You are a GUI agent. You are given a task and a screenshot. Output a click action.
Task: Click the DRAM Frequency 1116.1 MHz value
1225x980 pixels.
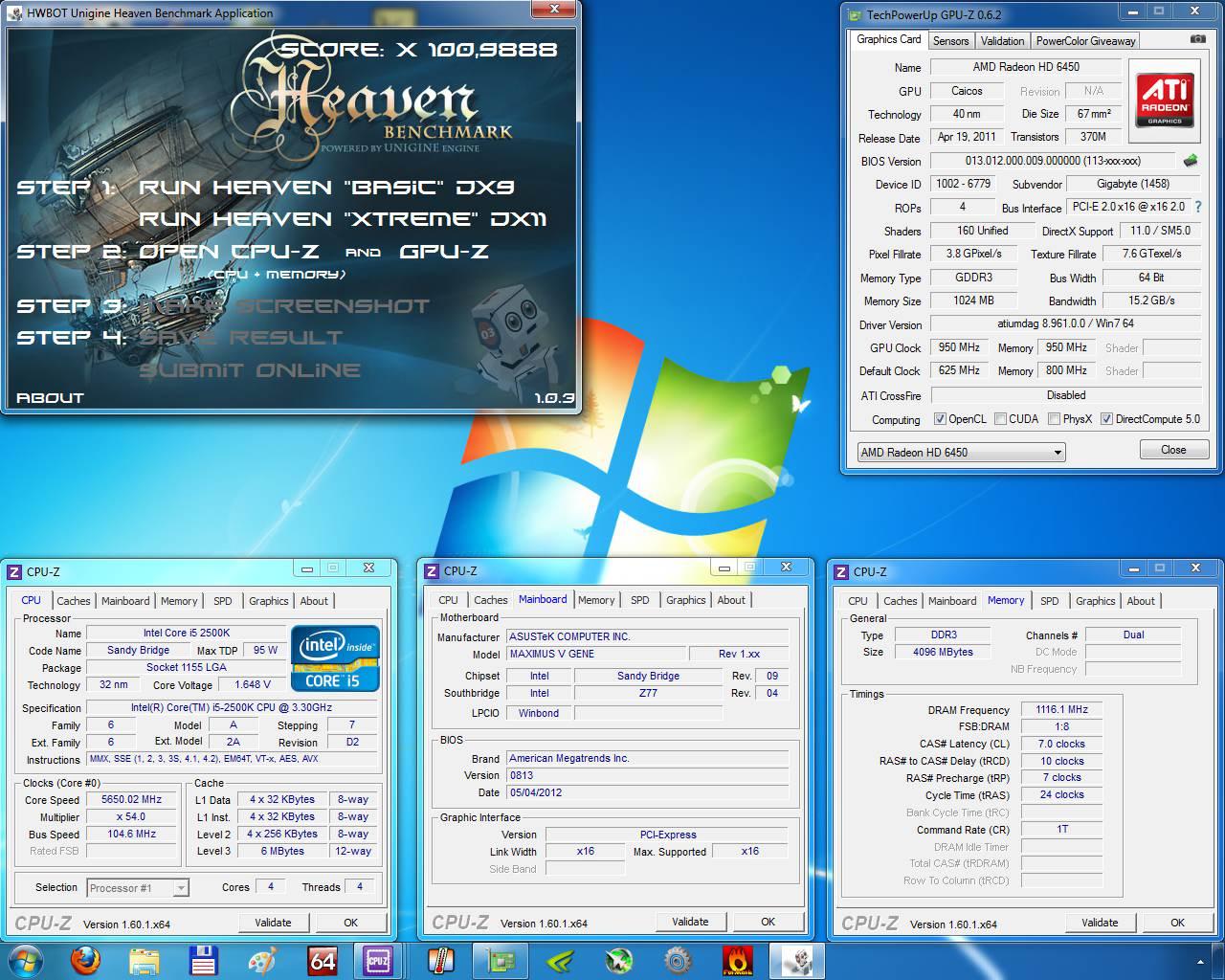point(1061,709)
